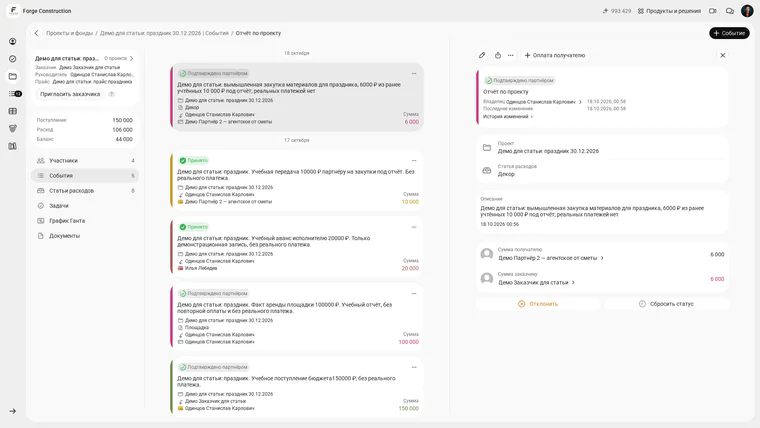
Task: Open the profile icon in left sidebar
Action: (13, 42)
